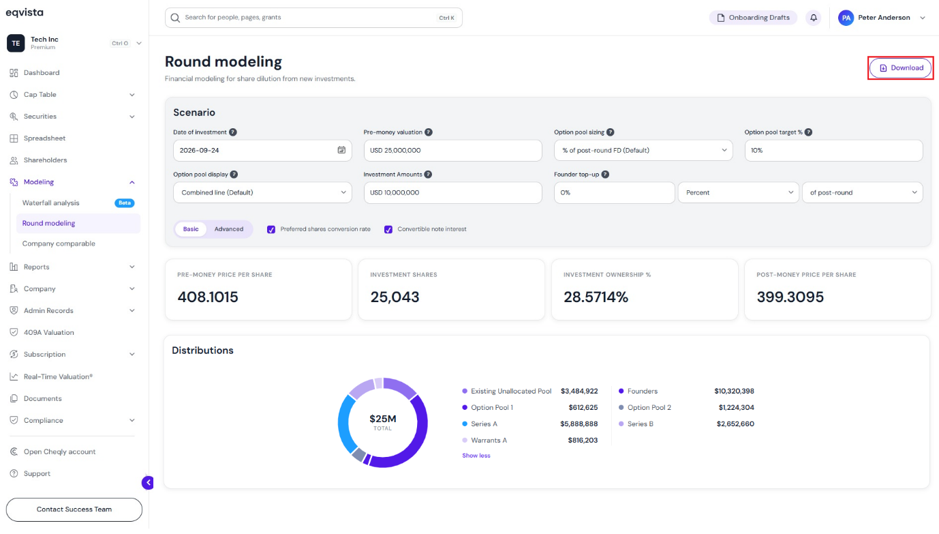Click Contact Success Team button
Screen dimensions: 939x534
[x=74, y=509]
